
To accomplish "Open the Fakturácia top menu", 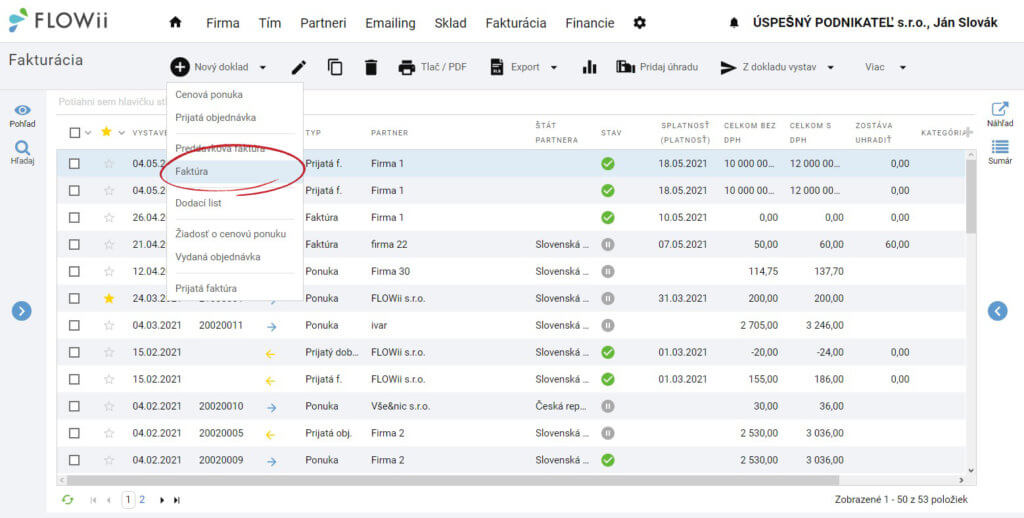I will 516,23.
